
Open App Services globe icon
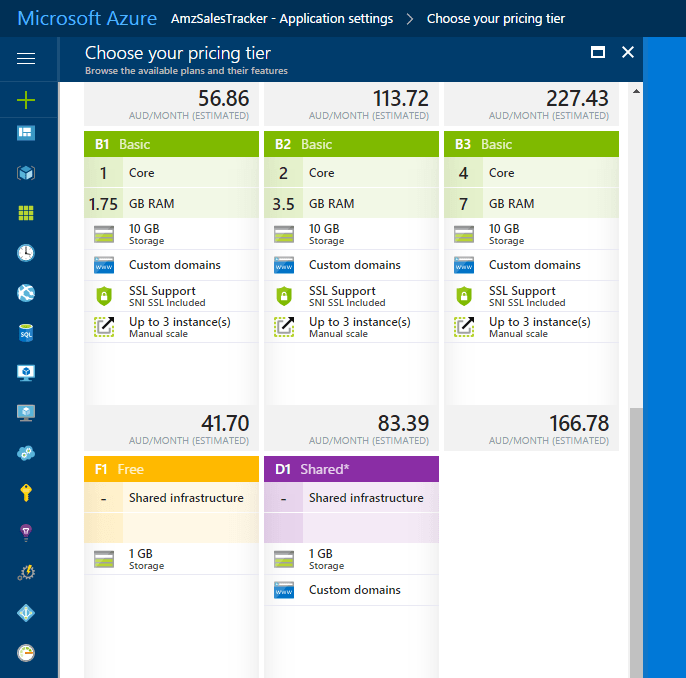click(x=26, y=293)
